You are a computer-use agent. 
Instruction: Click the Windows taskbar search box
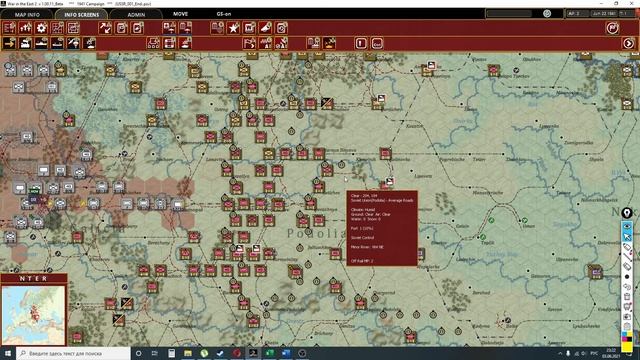73,353
